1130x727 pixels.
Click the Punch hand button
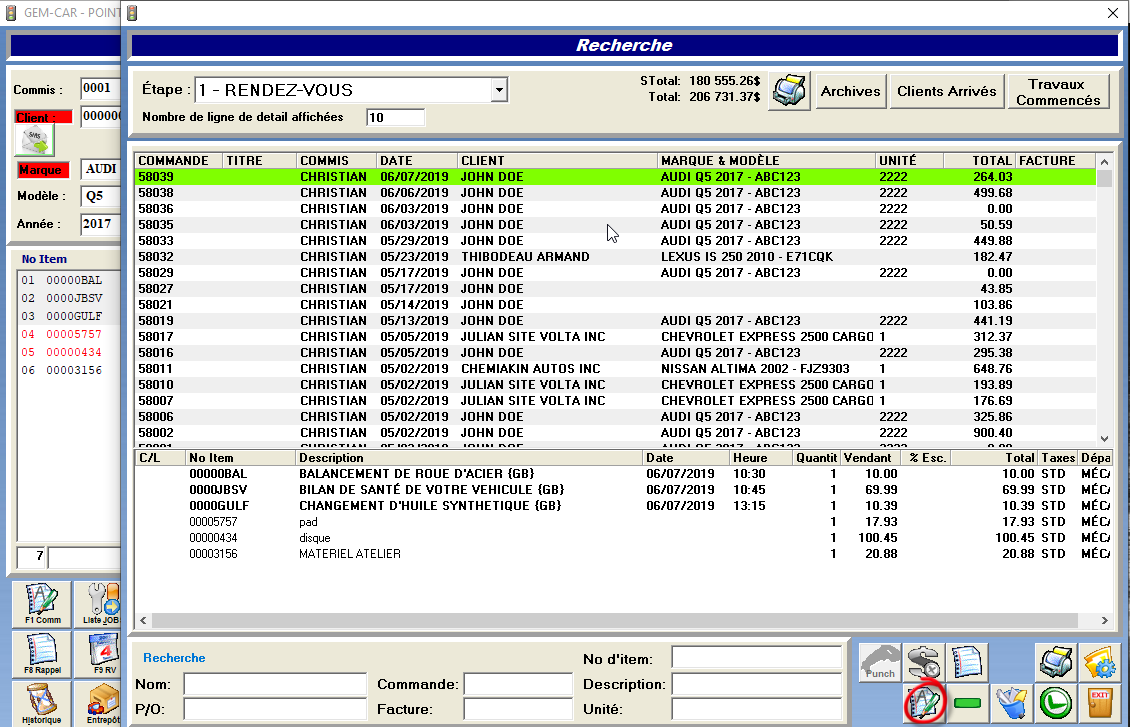[880, 662]
